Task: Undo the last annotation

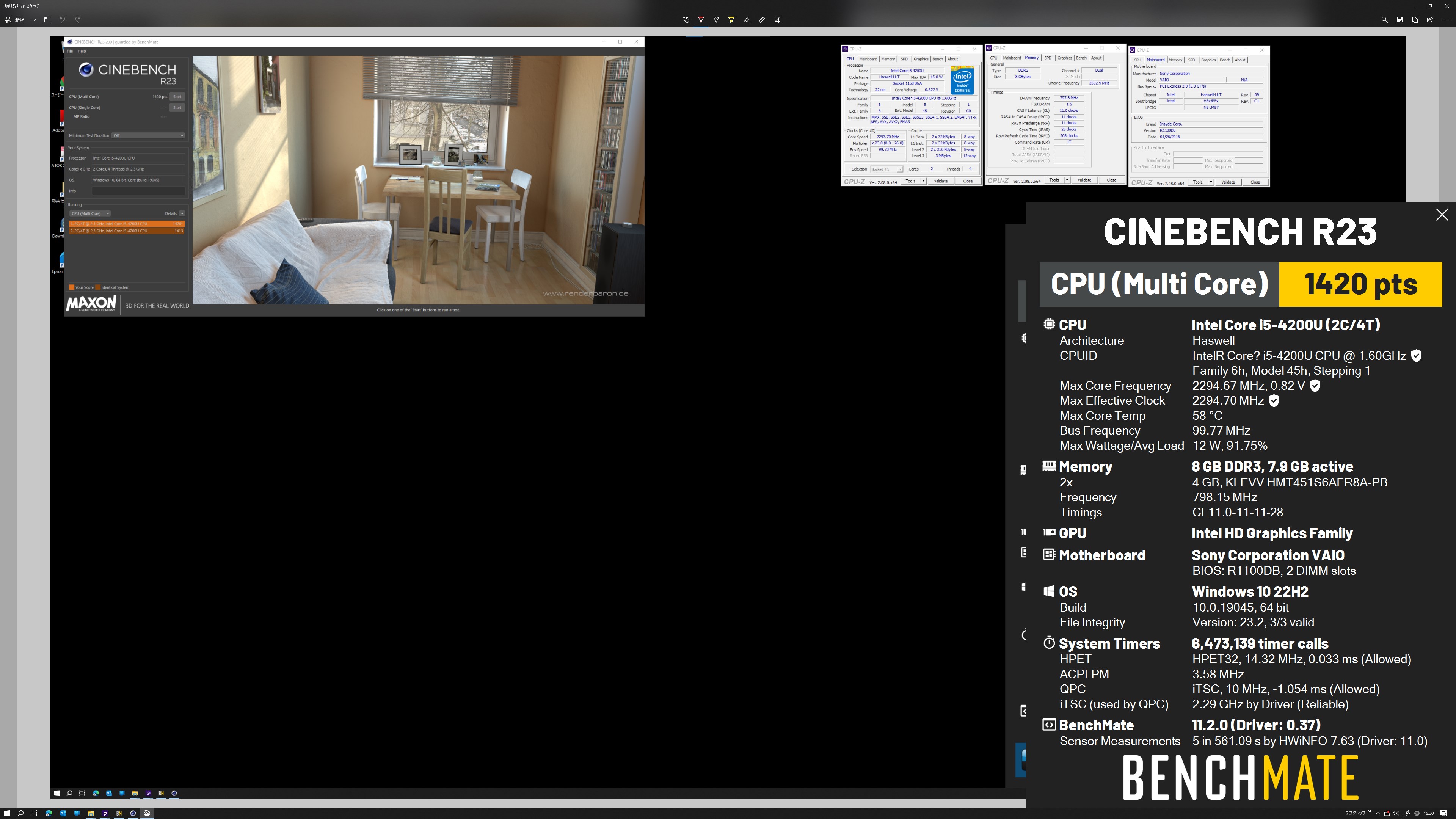Action: coord(62,20)
